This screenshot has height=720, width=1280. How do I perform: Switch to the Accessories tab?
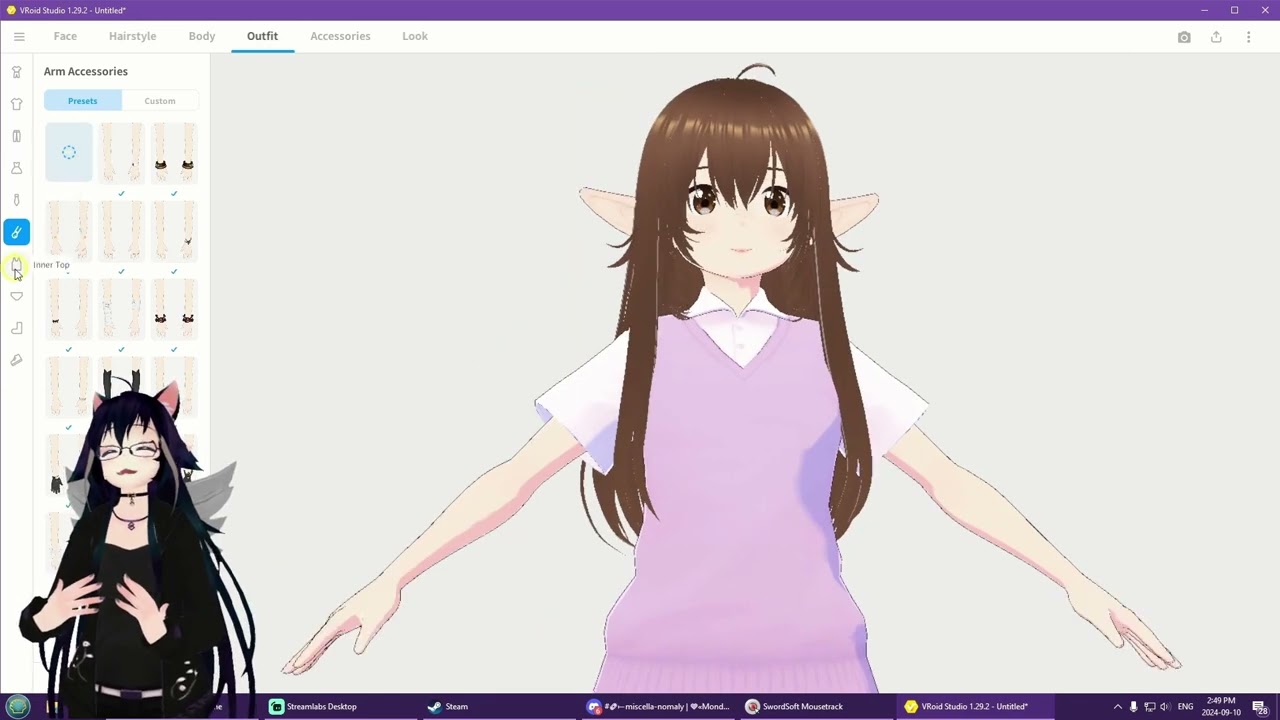(340, 36)
